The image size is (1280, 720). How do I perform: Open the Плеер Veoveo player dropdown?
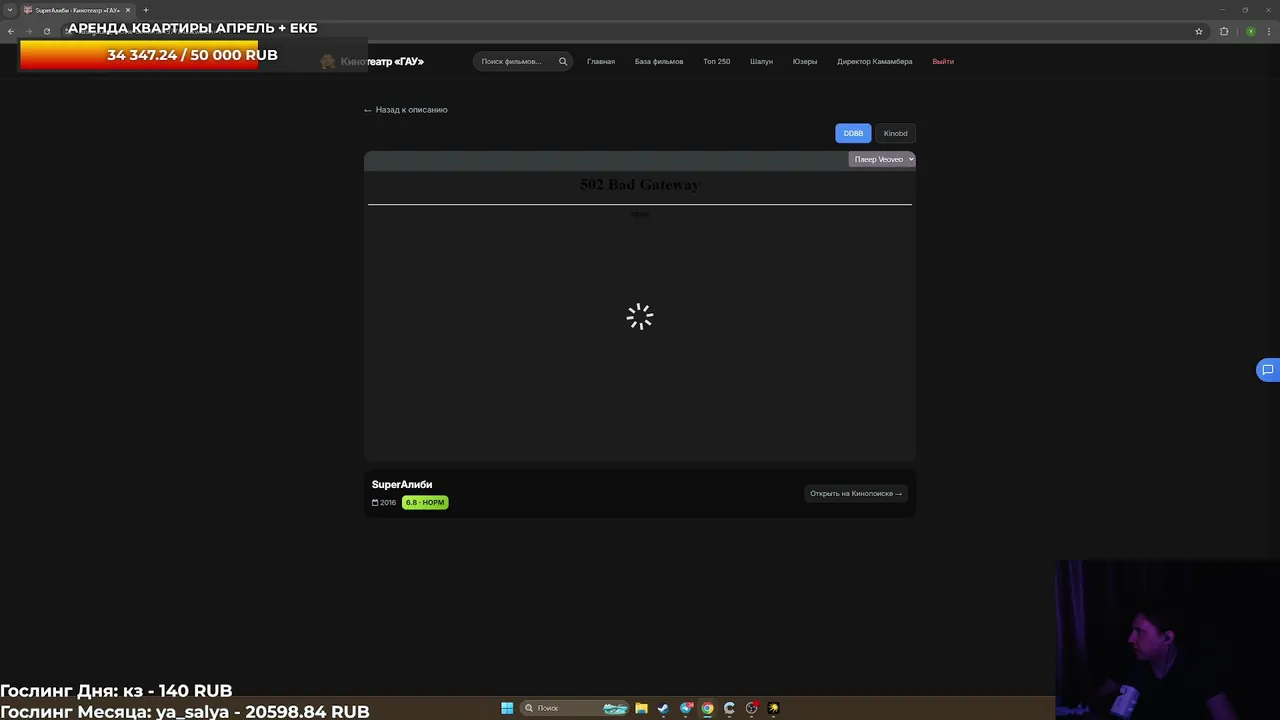point(882,159)
